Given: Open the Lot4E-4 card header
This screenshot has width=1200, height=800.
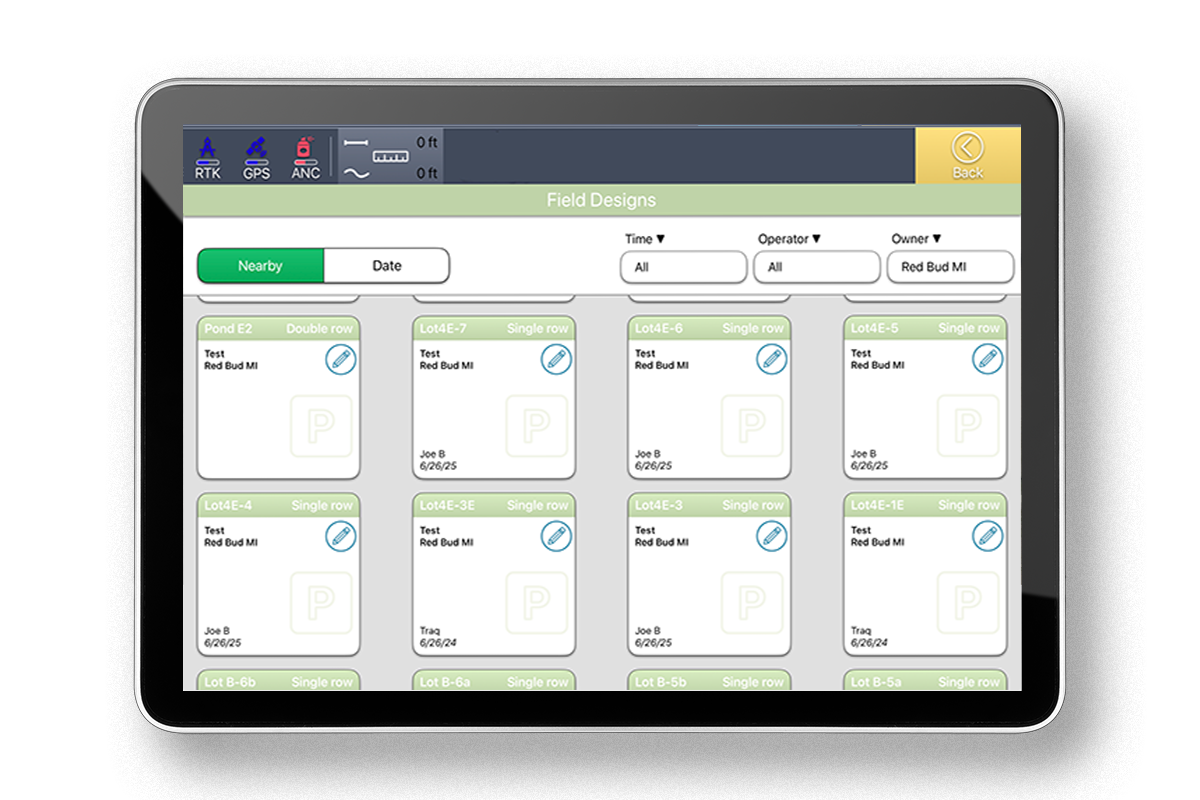Looking at the screenshot, I should coord(278,506).
